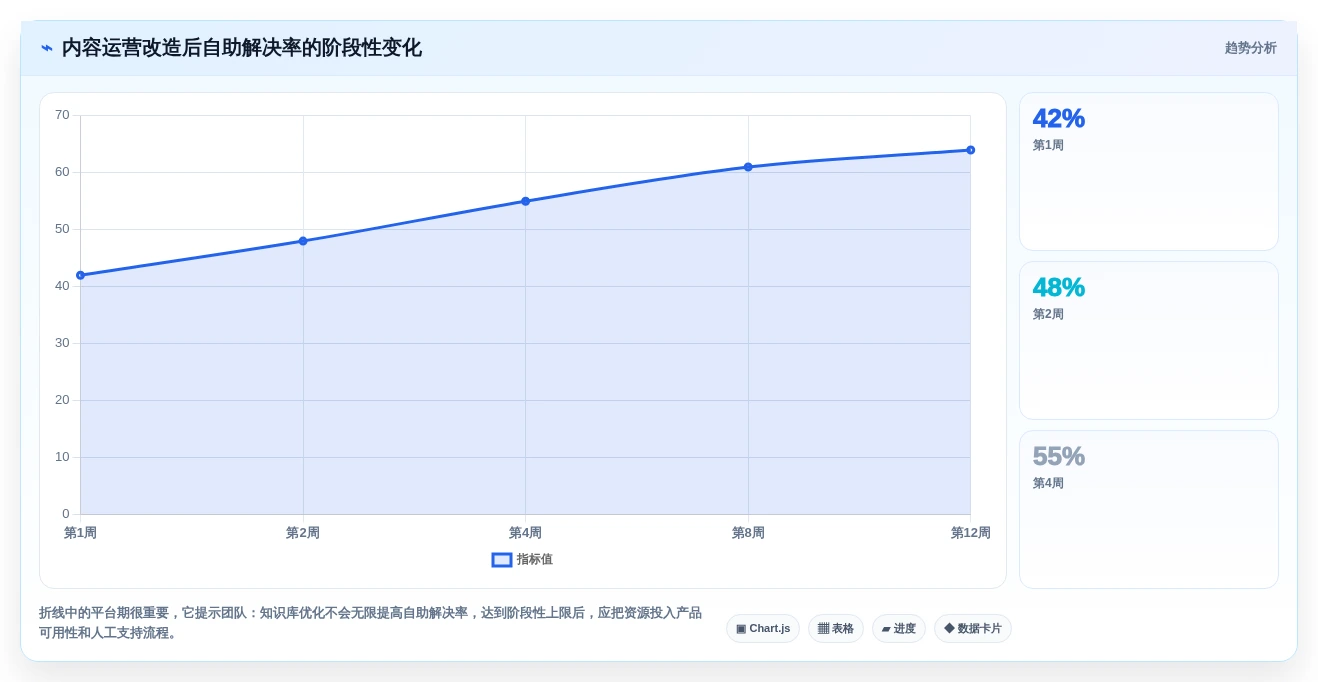Click the 42% value text
1318x682 pixels.
(x=1058, y=118)
